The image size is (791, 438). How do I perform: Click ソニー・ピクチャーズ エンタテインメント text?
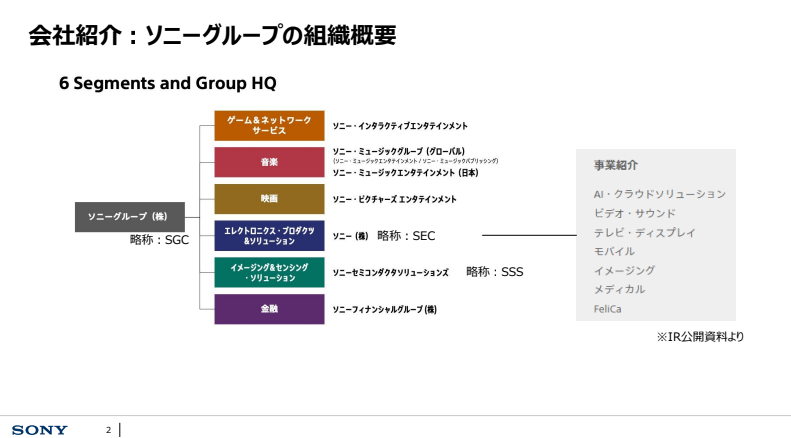[x=394, y=199]
